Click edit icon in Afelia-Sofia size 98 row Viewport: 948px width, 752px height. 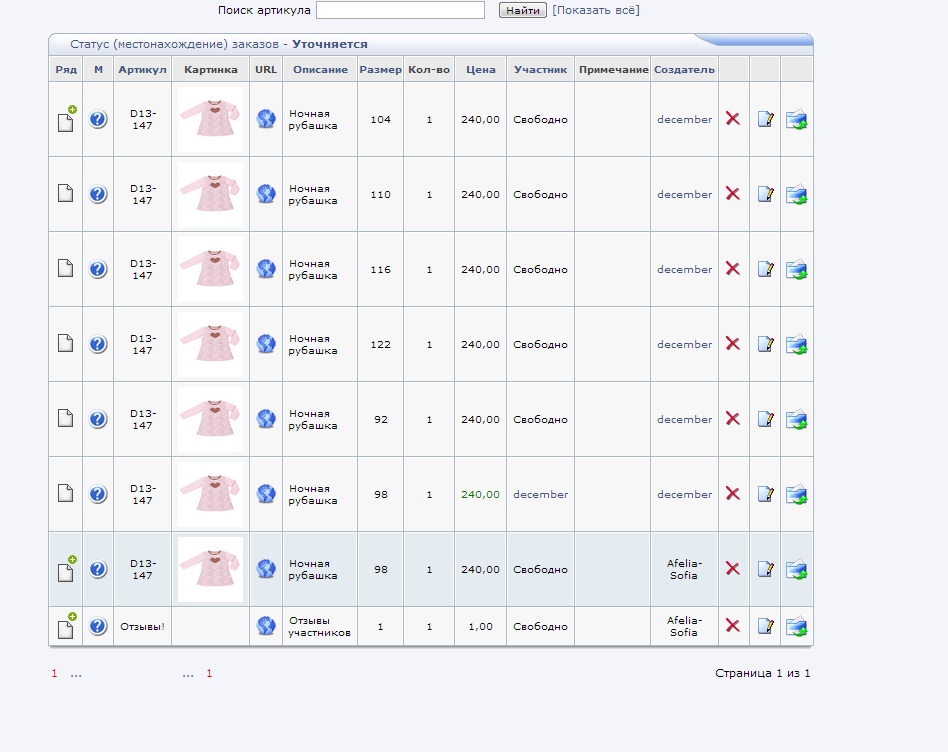(765, 569)
